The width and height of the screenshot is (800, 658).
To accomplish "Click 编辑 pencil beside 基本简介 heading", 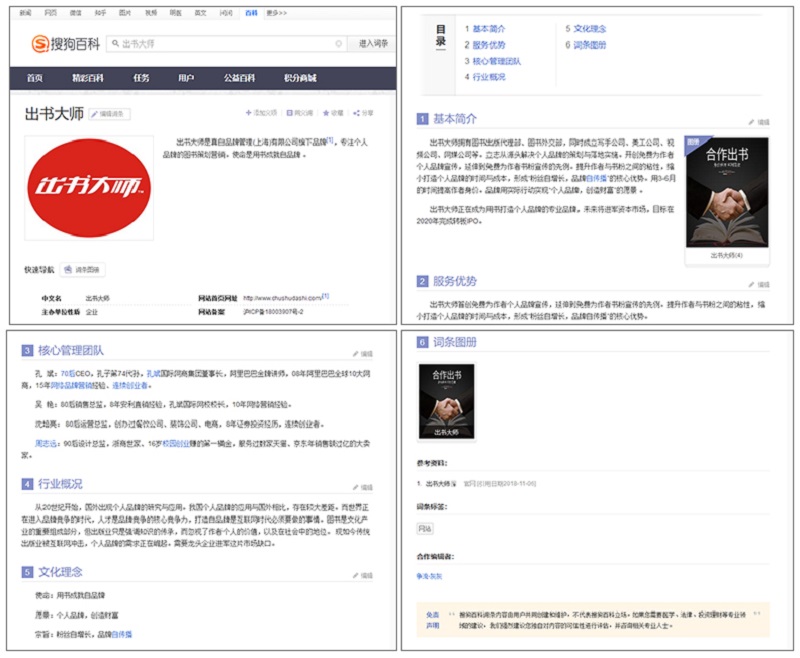I will pos(752,122).
